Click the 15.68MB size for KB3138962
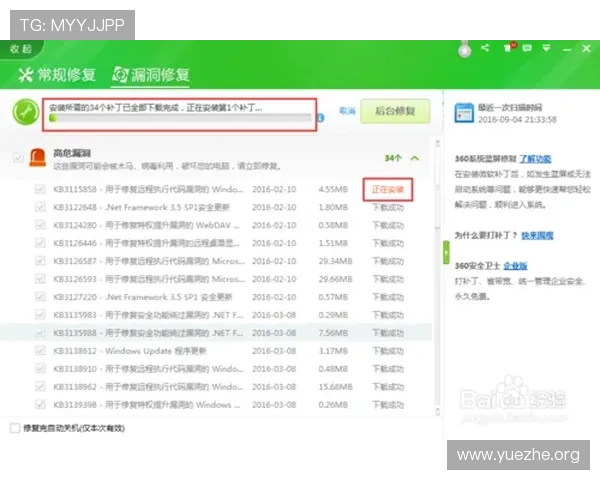 pos(335,387)
